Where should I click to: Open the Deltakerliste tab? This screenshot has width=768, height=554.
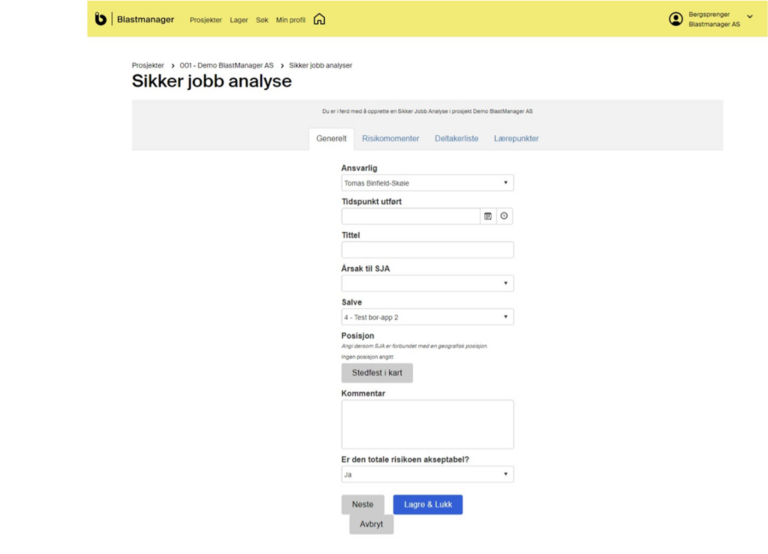456,138
